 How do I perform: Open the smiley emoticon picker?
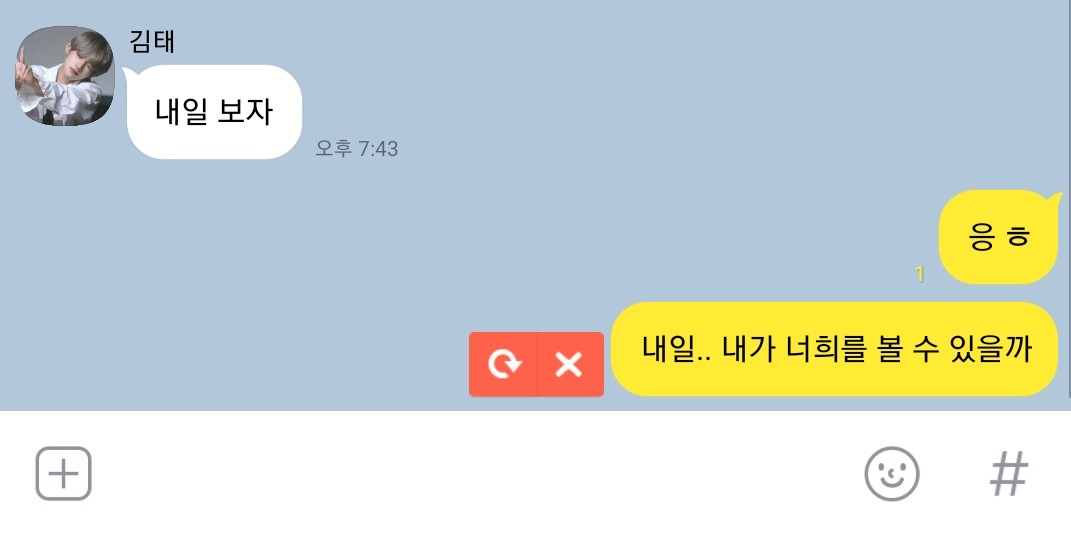[891, 473]
